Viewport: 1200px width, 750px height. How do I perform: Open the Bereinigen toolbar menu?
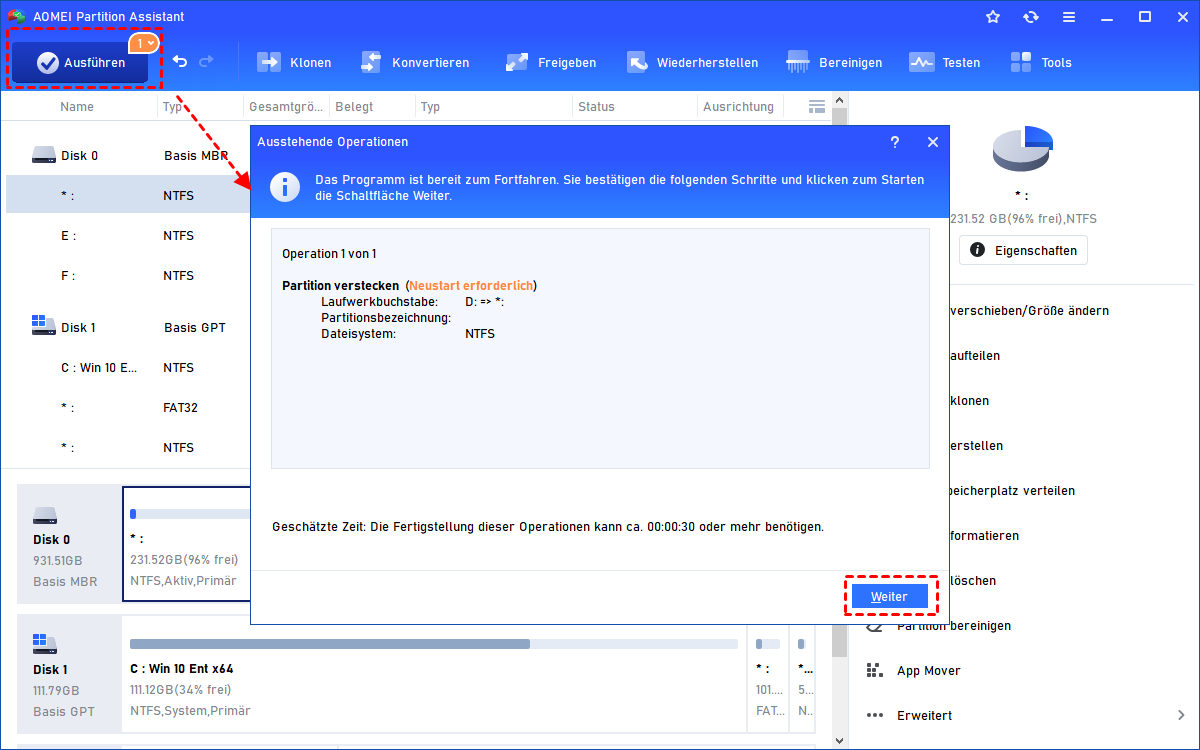tap(834, 62)
